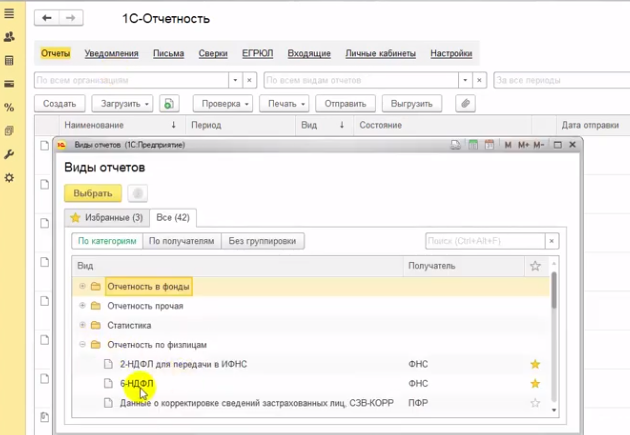Open the gear administration section in sidebar

pos(9,178)
